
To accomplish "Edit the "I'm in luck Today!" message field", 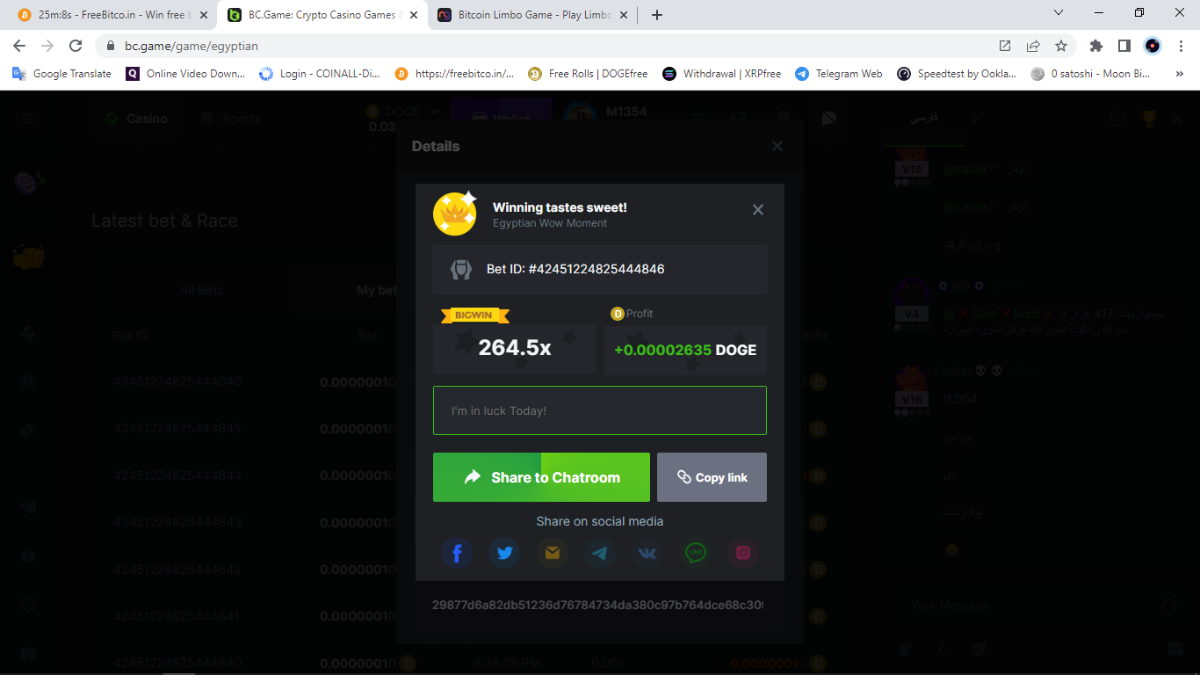I will [600, 410].
